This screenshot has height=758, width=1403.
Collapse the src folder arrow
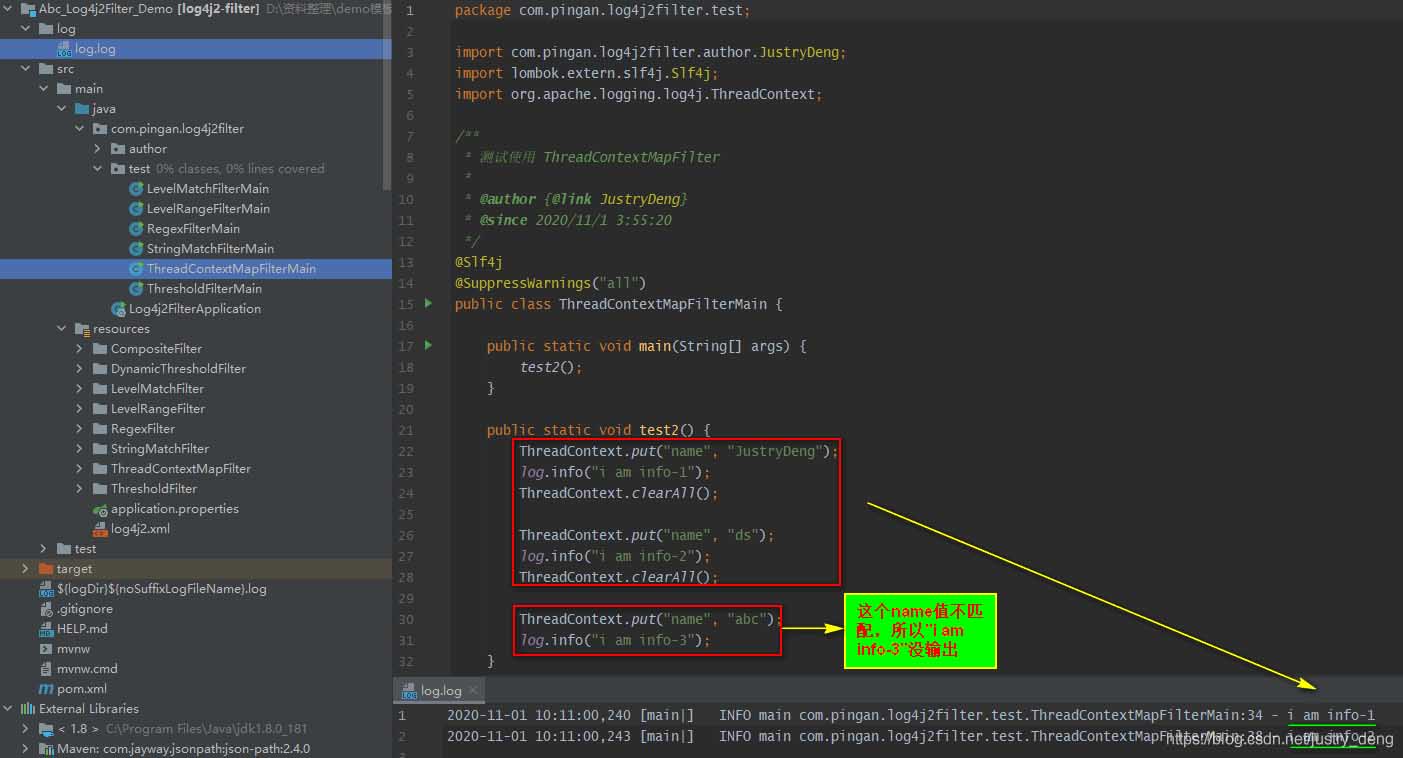[27, 69]
